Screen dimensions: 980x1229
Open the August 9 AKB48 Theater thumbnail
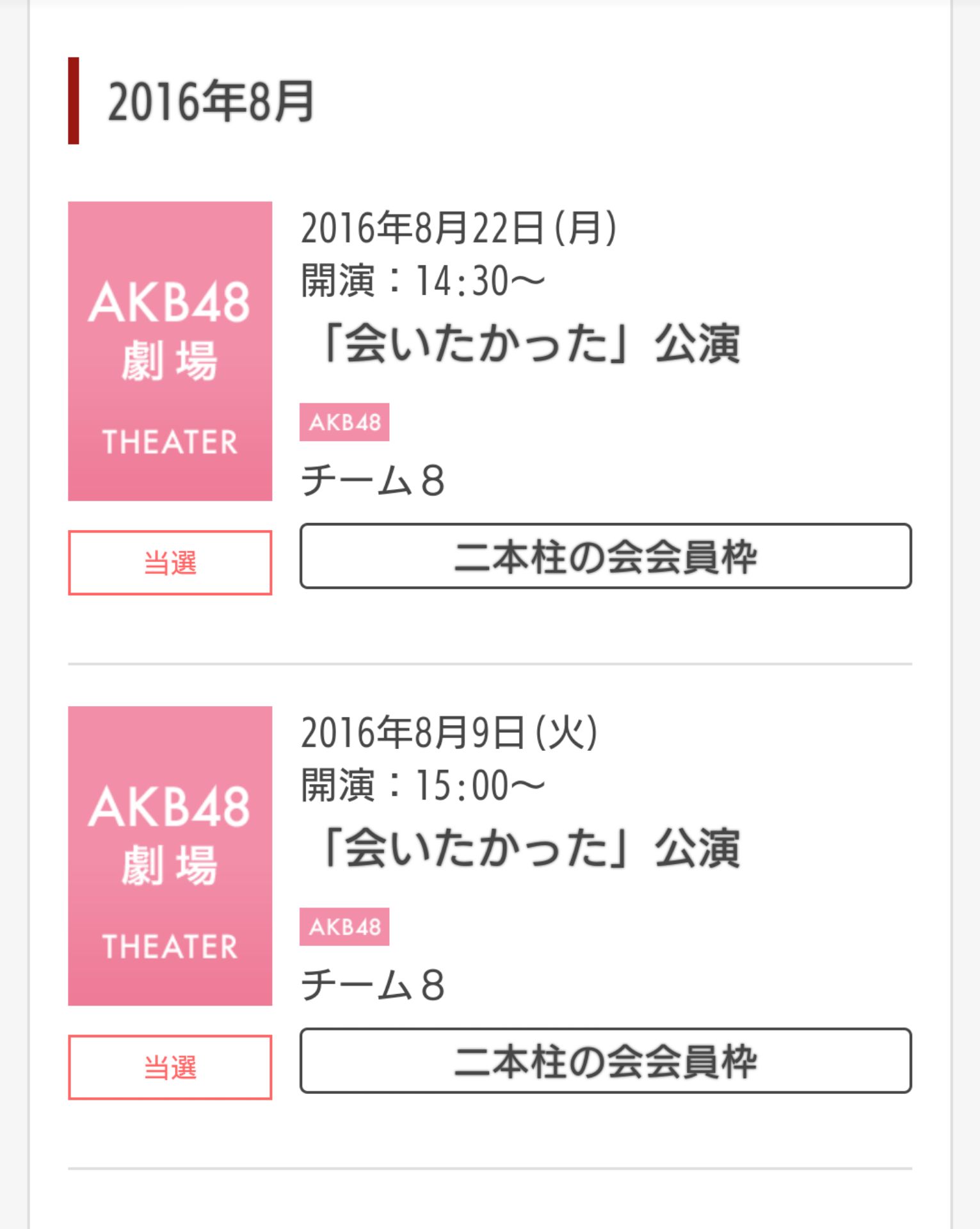(x=170, y=856)
